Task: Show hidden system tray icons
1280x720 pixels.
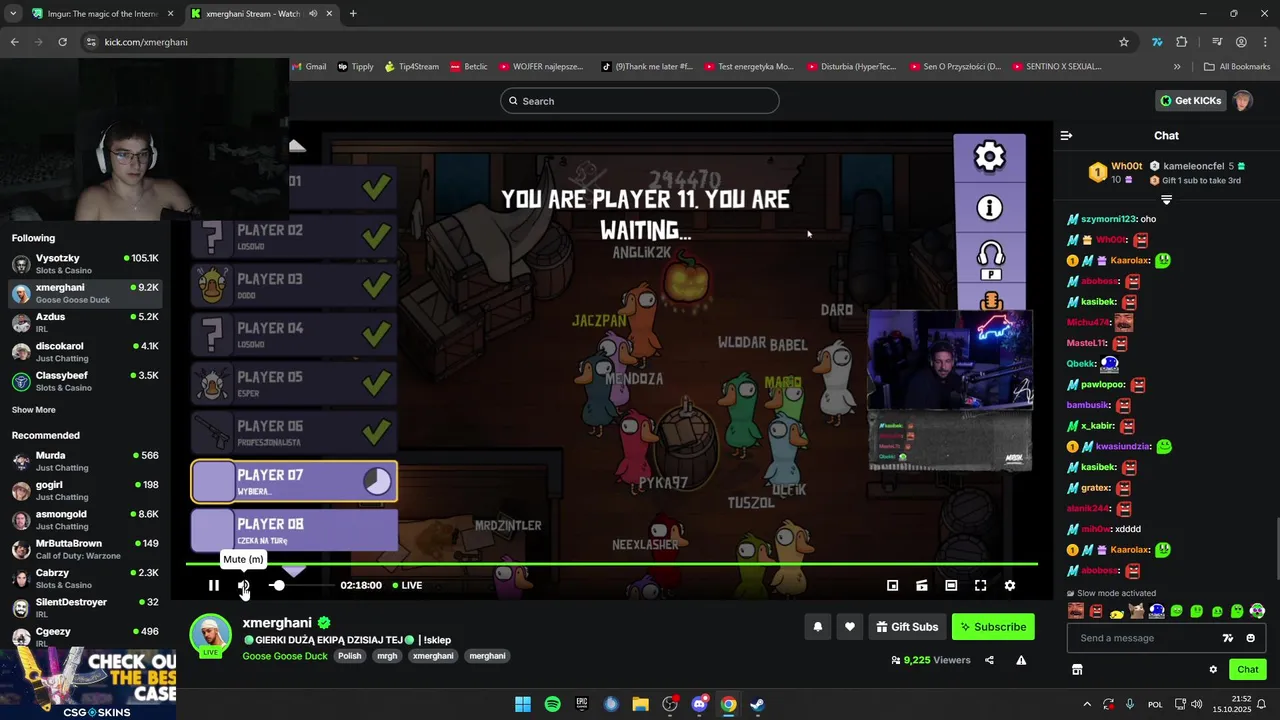Action: coord(1087,704)
